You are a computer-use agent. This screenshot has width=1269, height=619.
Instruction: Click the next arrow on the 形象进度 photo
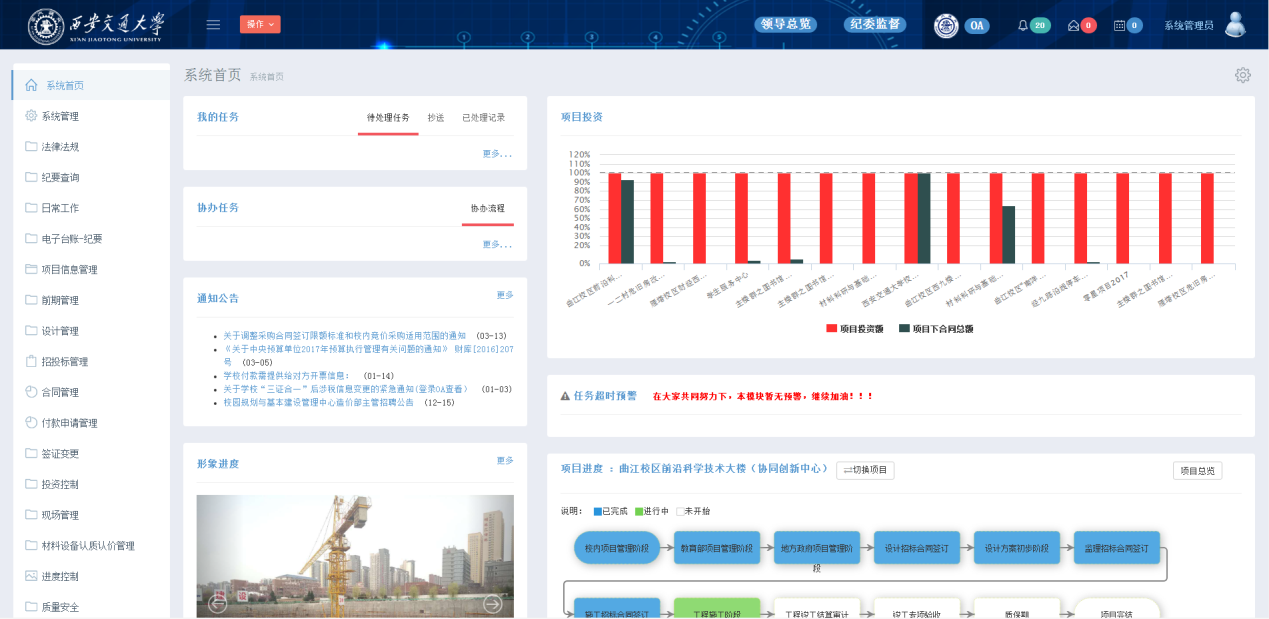[x=492, y=603]
